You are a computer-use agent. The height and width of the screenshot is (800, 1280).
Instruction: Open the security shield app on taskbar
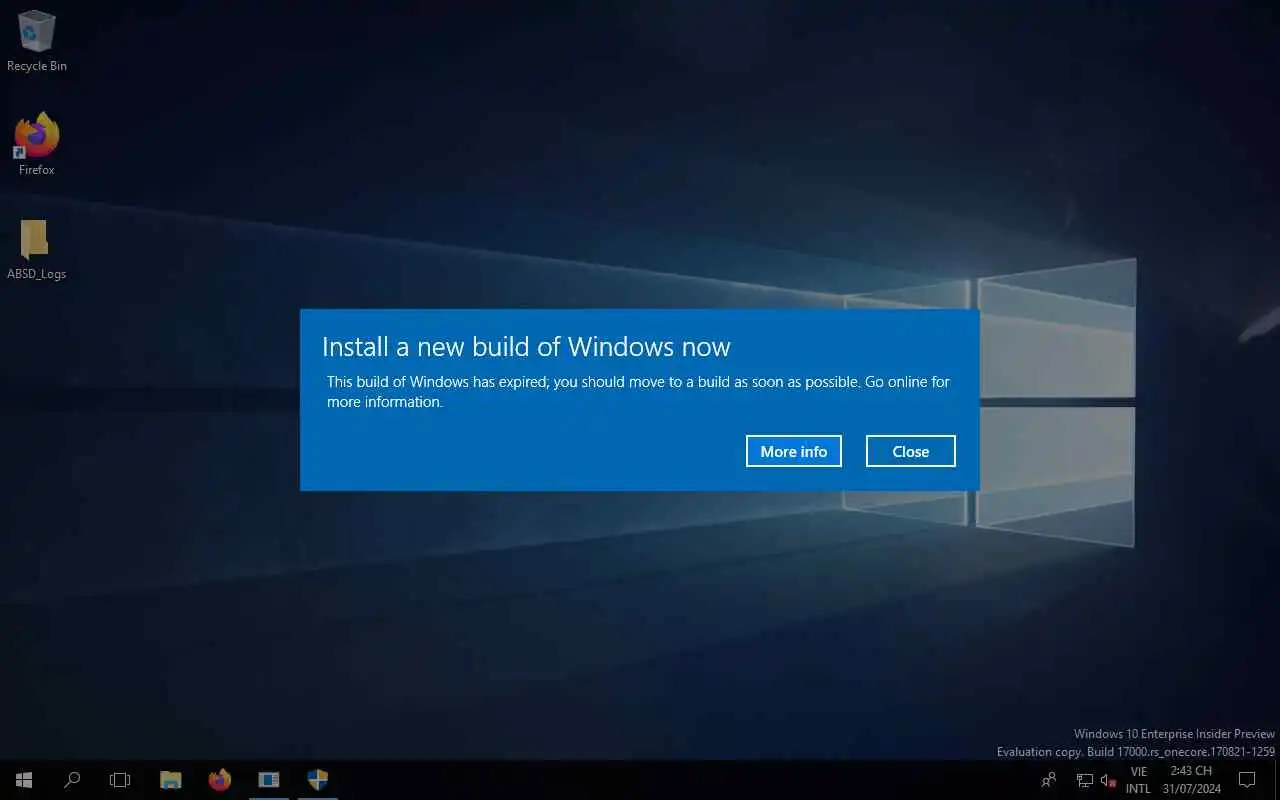pos(318,780)
